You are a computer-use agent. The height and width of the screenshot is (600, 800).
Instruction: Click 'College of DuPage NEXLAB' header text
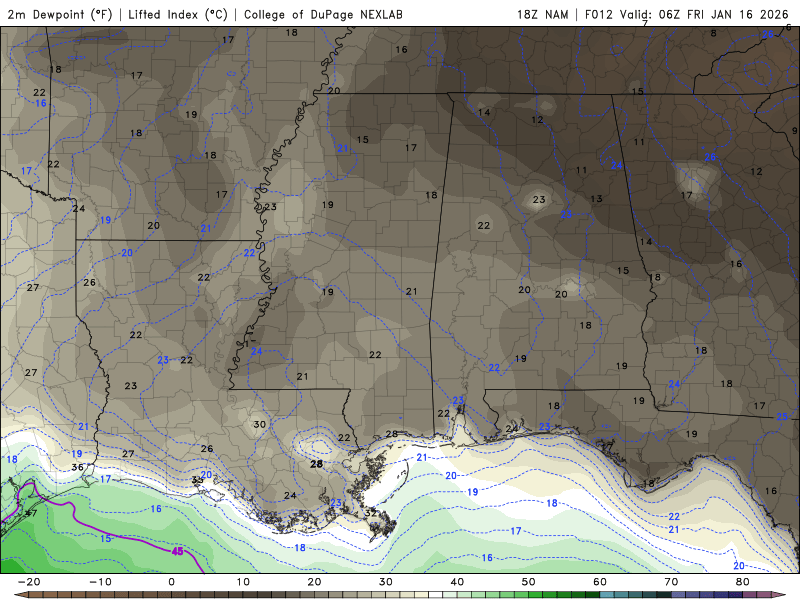coord(323,14)
